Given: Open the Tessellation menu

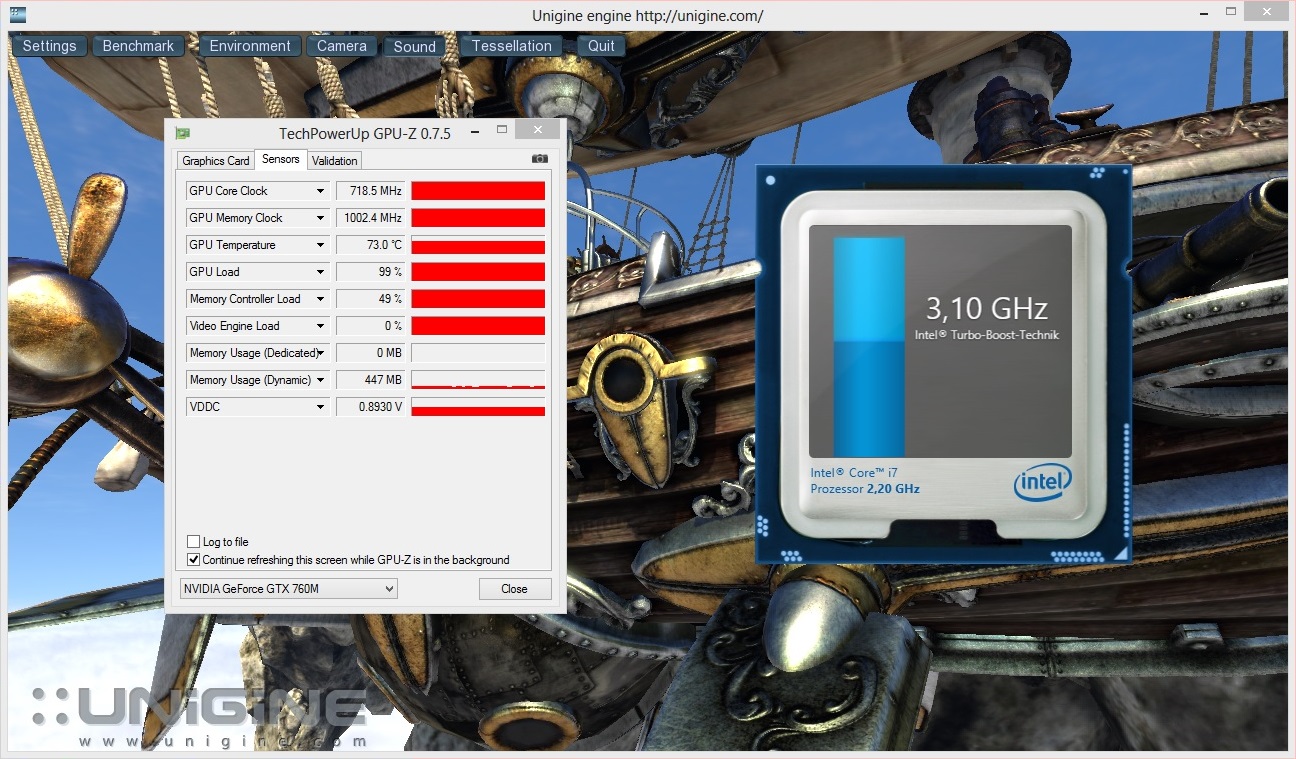Looking at the screenshot, I should (x=511, y=46).
